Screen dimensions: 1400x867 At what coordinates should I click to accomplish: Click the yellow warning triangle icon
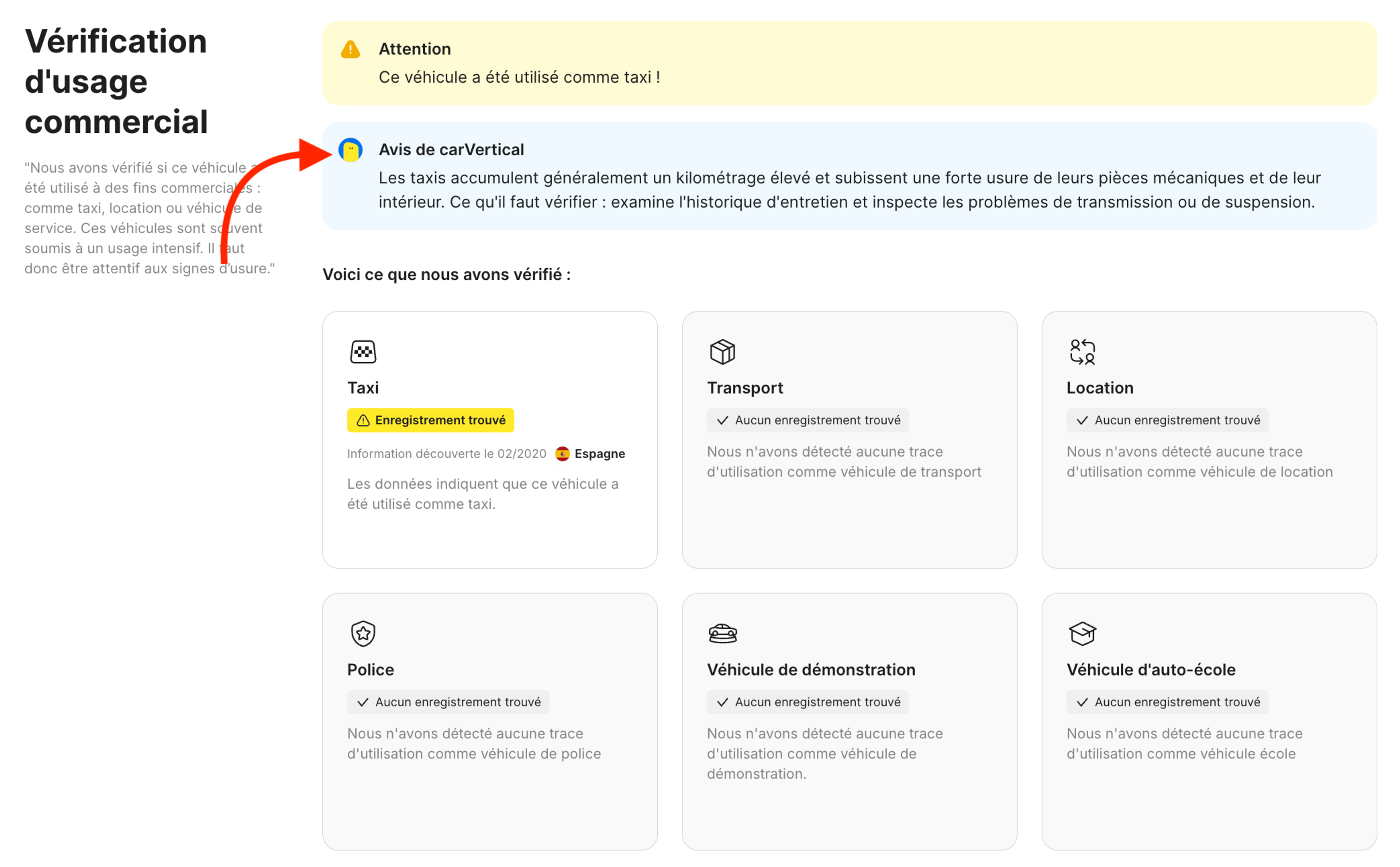coord(350,50)
